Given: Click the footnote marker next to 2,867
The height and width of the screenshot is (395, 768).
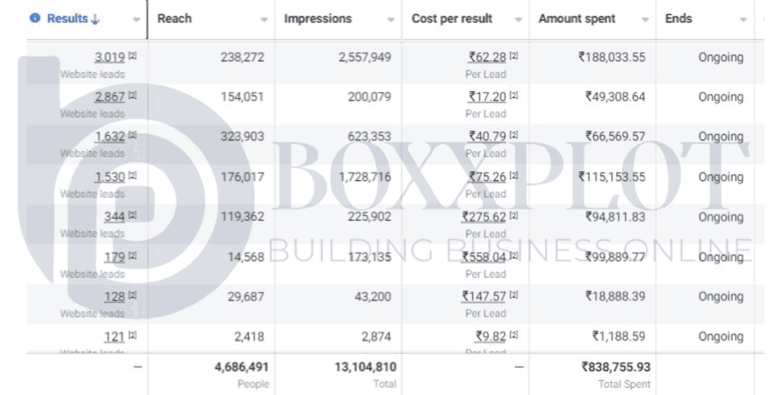Looking at the screenshot, I should [x=132, y=96].
